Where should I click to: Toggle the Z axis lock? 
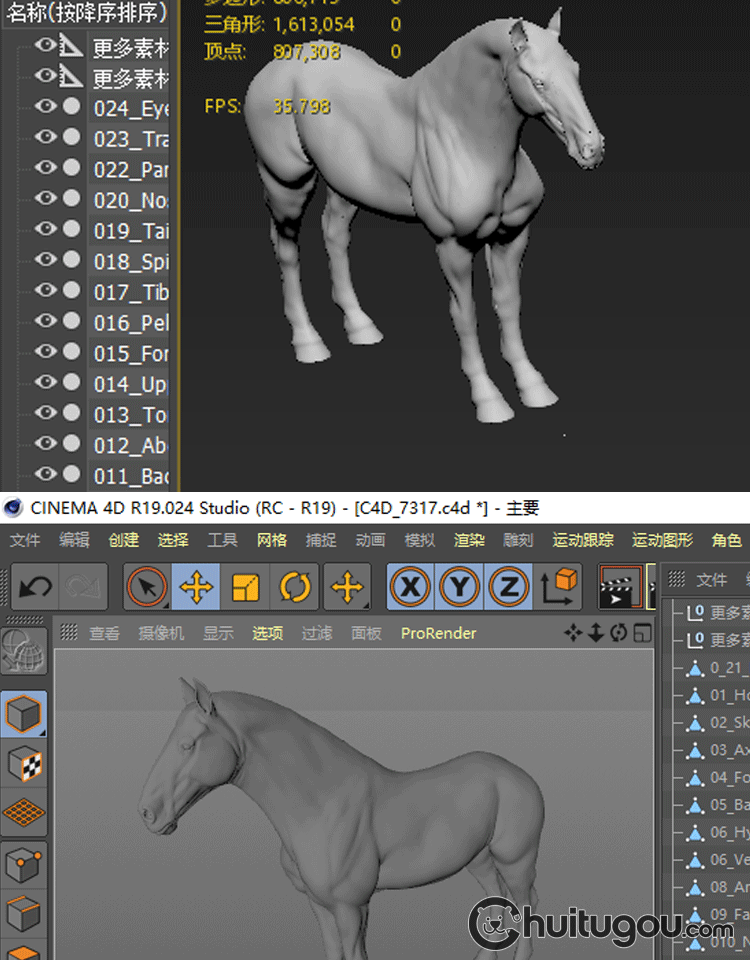507,587
